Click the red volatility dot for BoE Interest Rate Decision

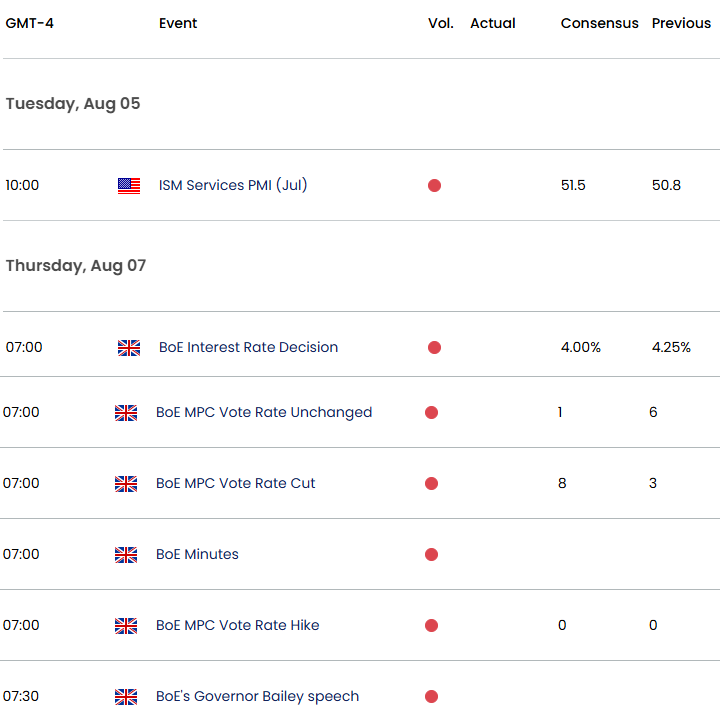(x=434, y=348)
